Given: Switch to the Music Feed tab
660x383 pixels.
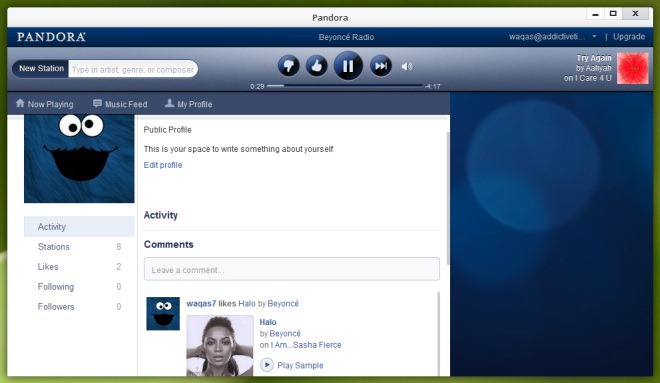Looking at the screenshot, I should click(120, 104).
